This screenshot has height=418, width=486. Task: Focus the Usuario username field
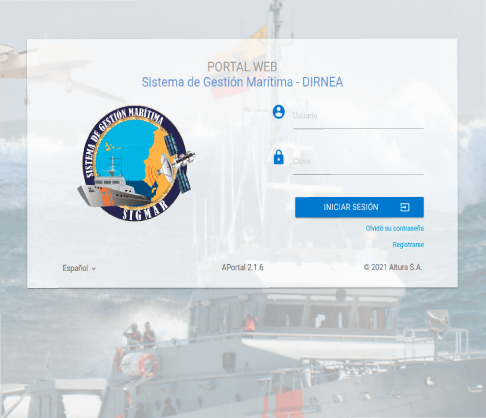(358, 117)
